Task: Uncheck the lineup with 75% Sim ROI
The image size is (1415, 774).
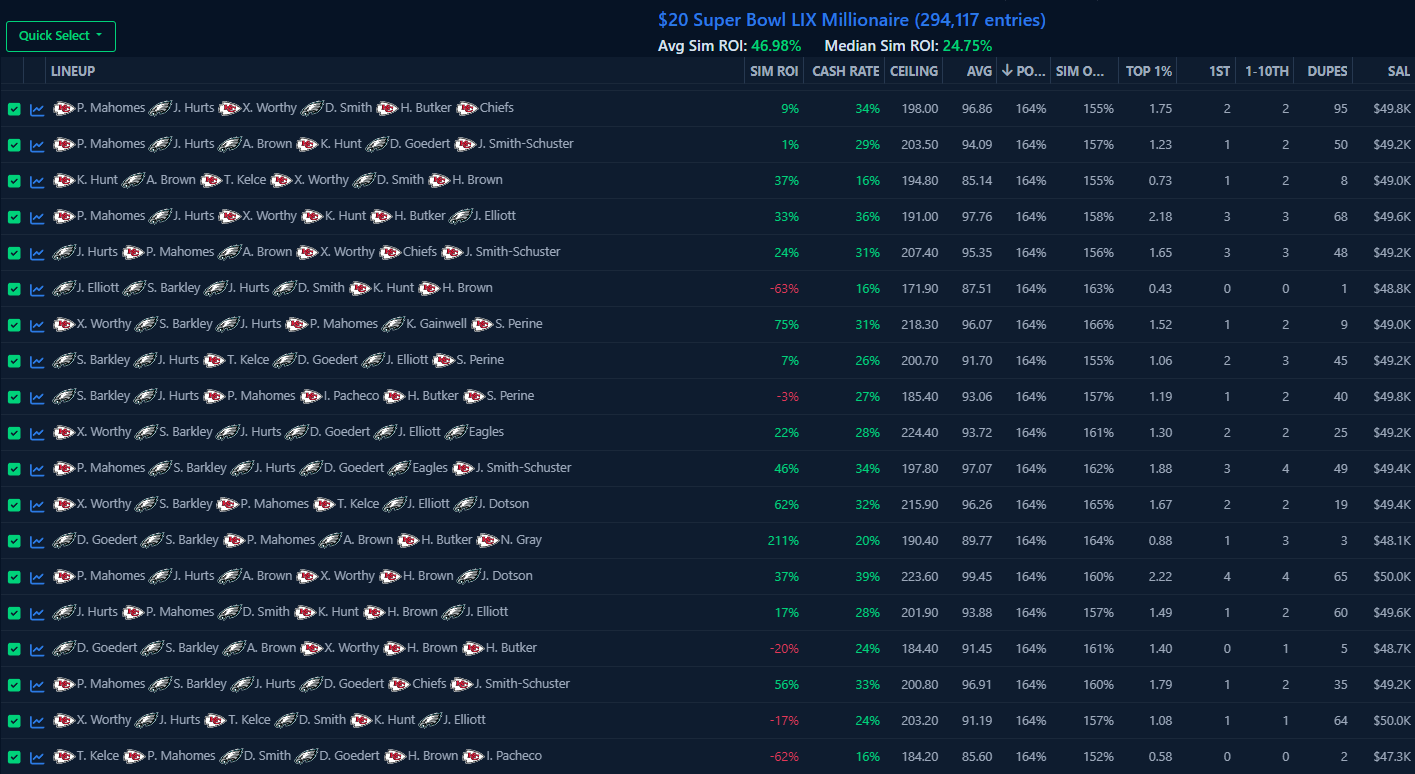Action: point(14,325)
